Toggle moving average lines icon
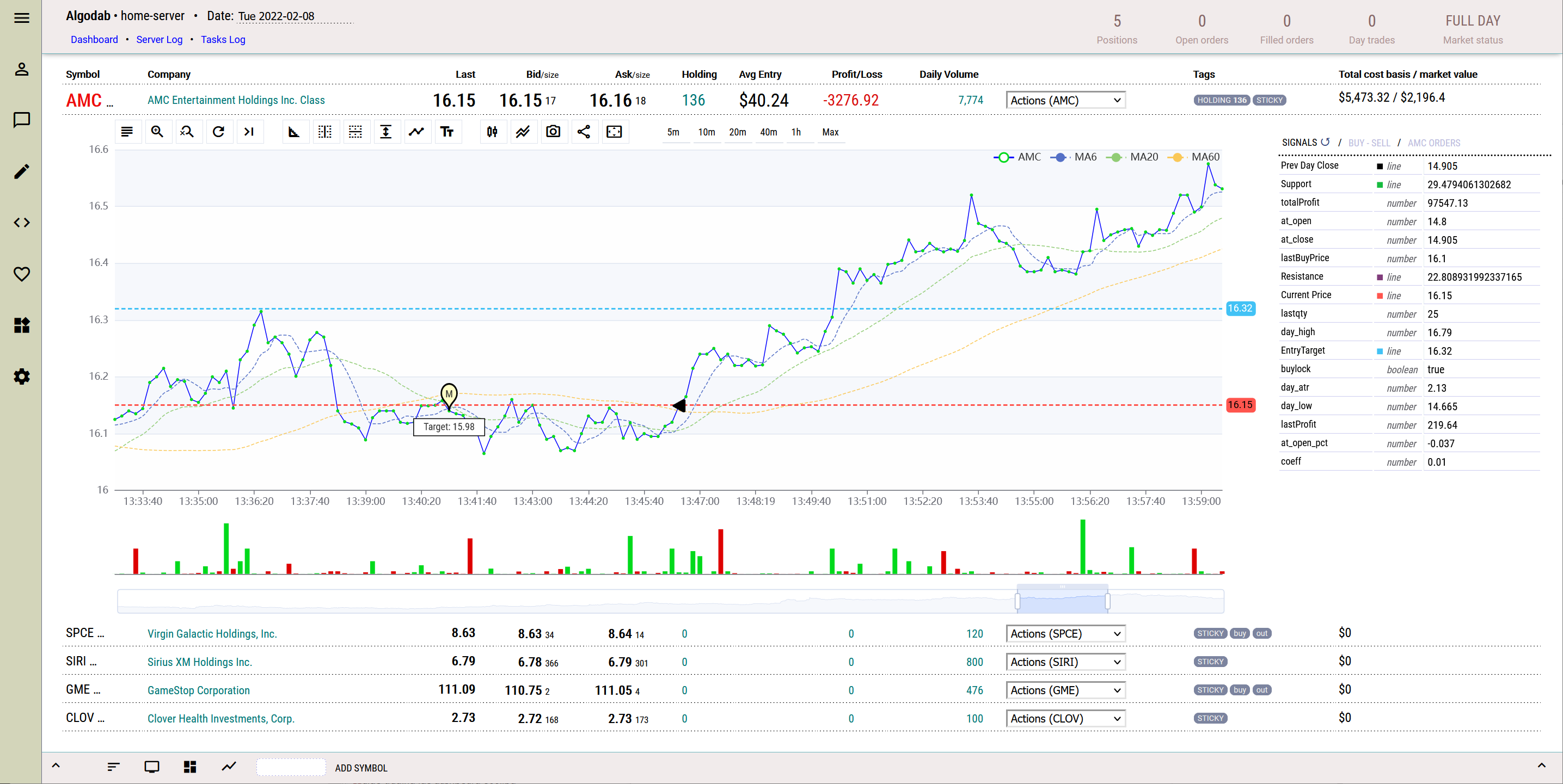The width and height of the screenshot is (1563, 784). click(523, 132)
